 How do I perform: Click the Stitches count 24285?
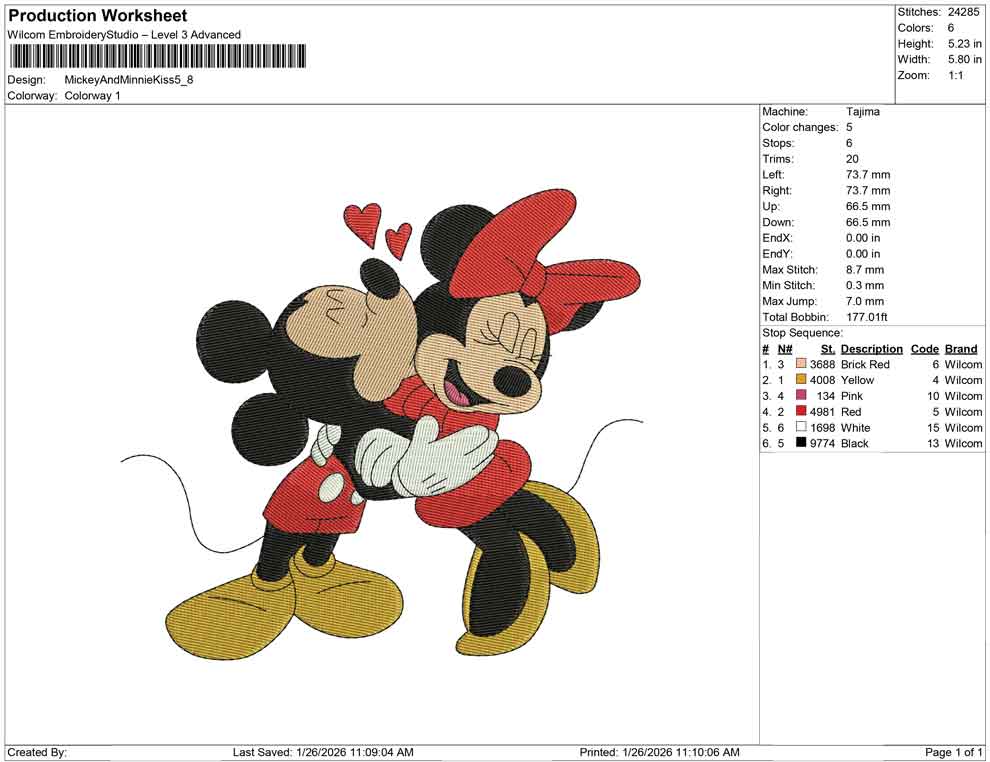962,12
